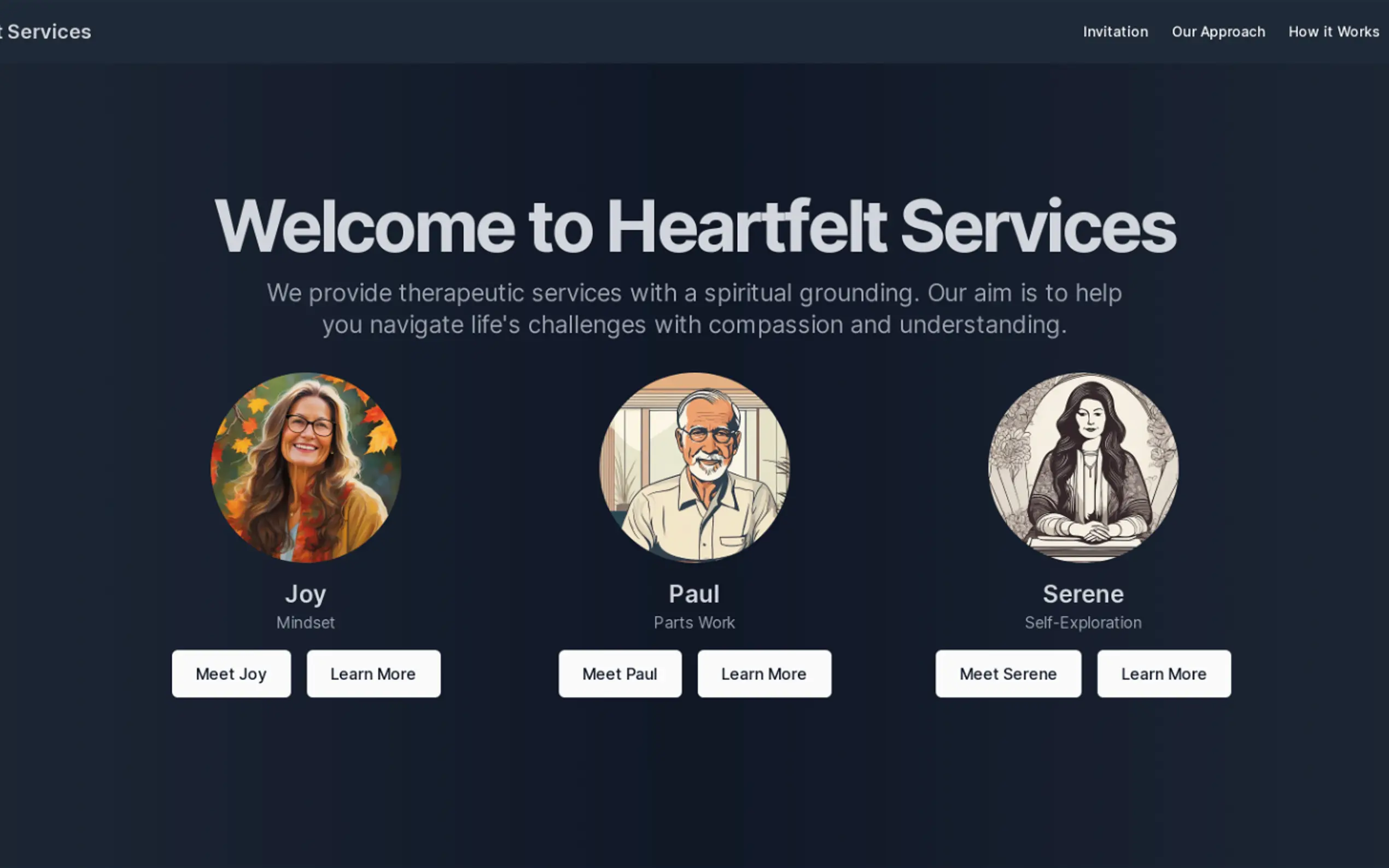Click Learn More under Joy
1389x868 pixels.
pos(373,673)
